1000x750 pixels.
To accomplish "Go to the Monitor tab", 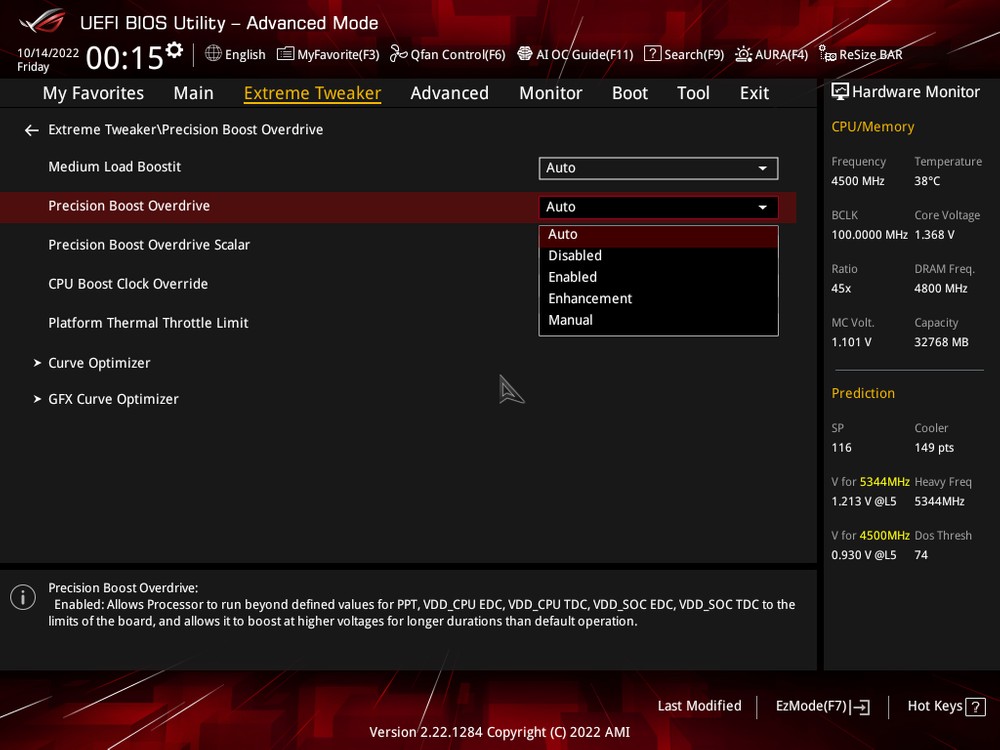I will pos(550,93).
